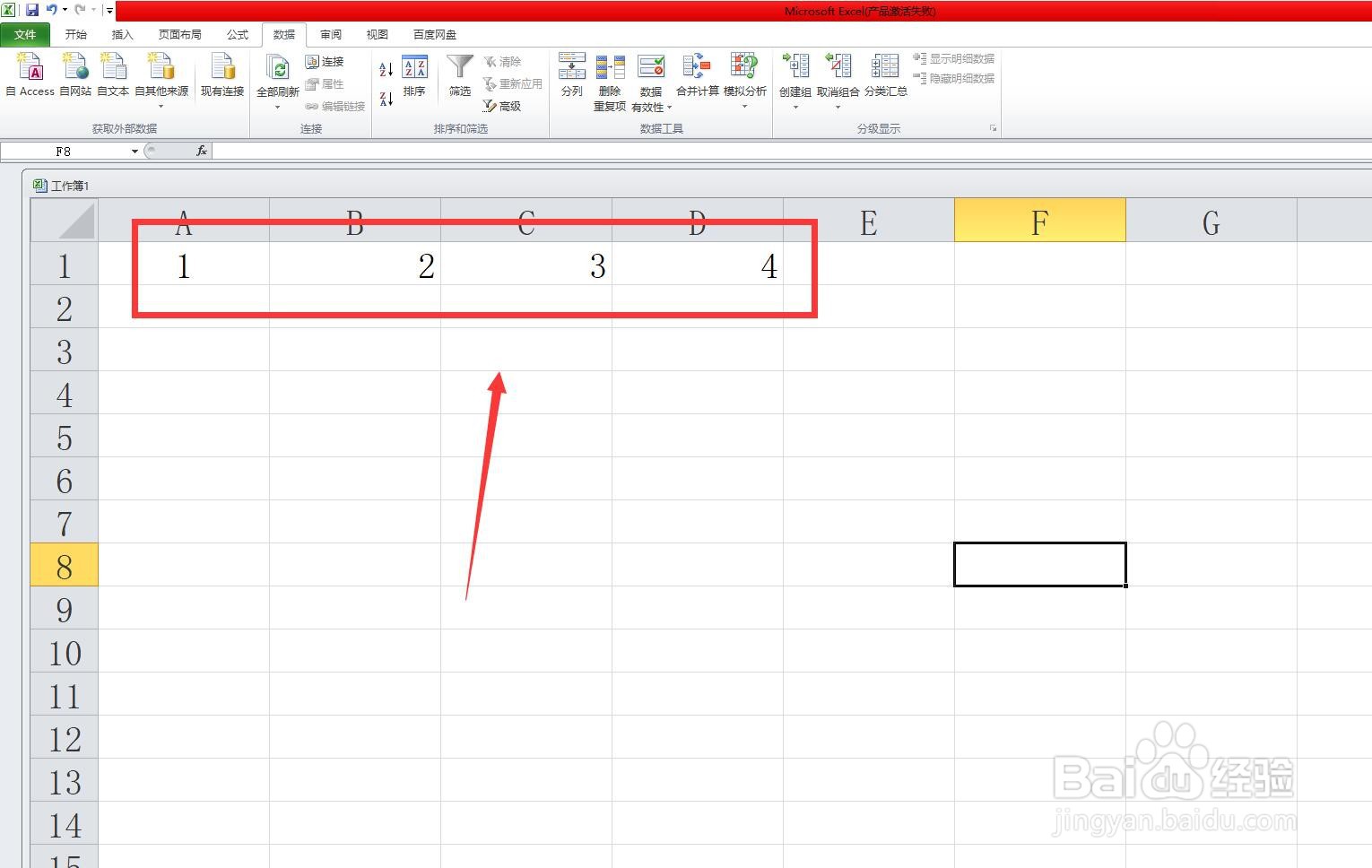
Task: Sort ascending A to Z
Action: tap(386, 69)
